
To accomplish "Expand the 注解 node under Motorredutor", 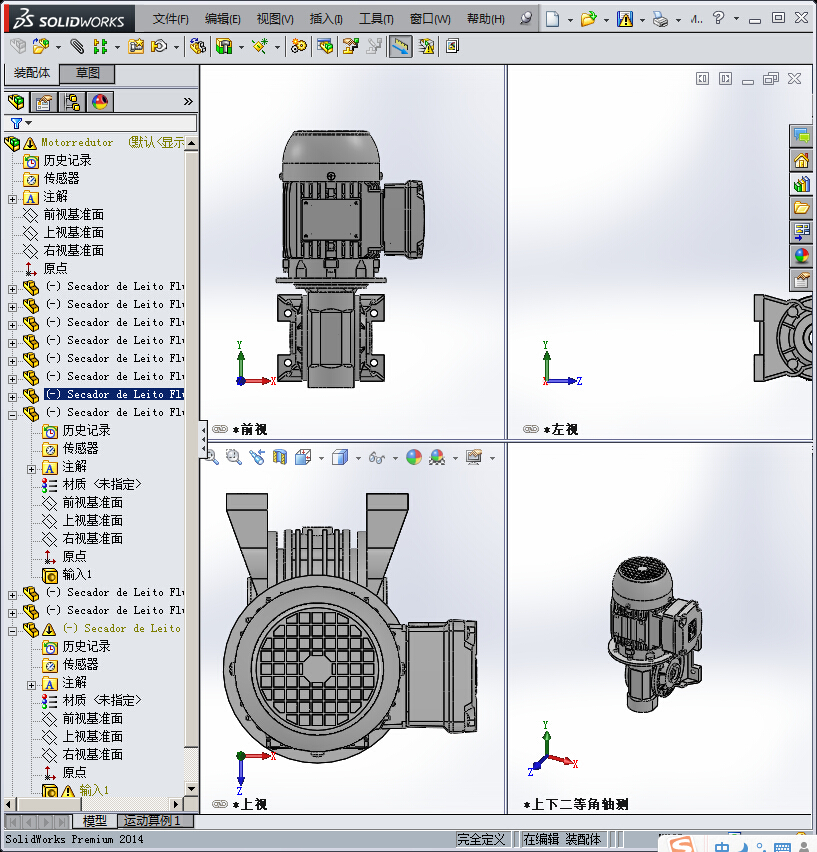I will tap(12, 197).
